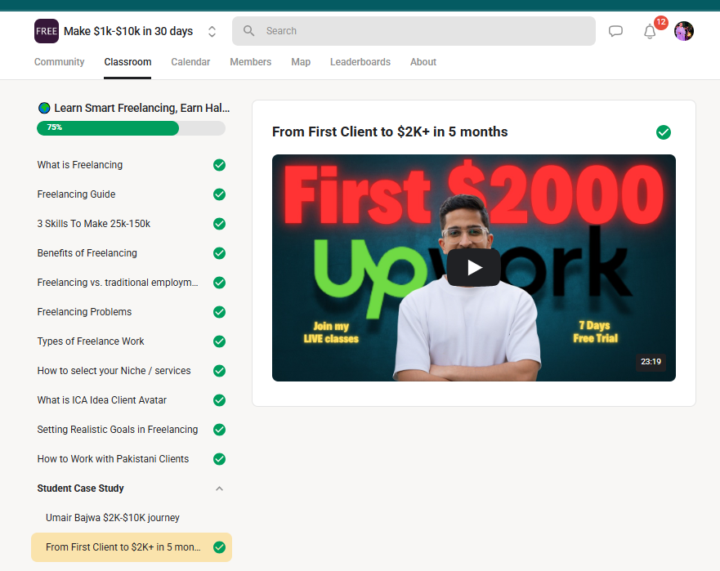Screen dimensions: 720x571
Task: Select the Classroom tab
Action: [x=128, y=62]
